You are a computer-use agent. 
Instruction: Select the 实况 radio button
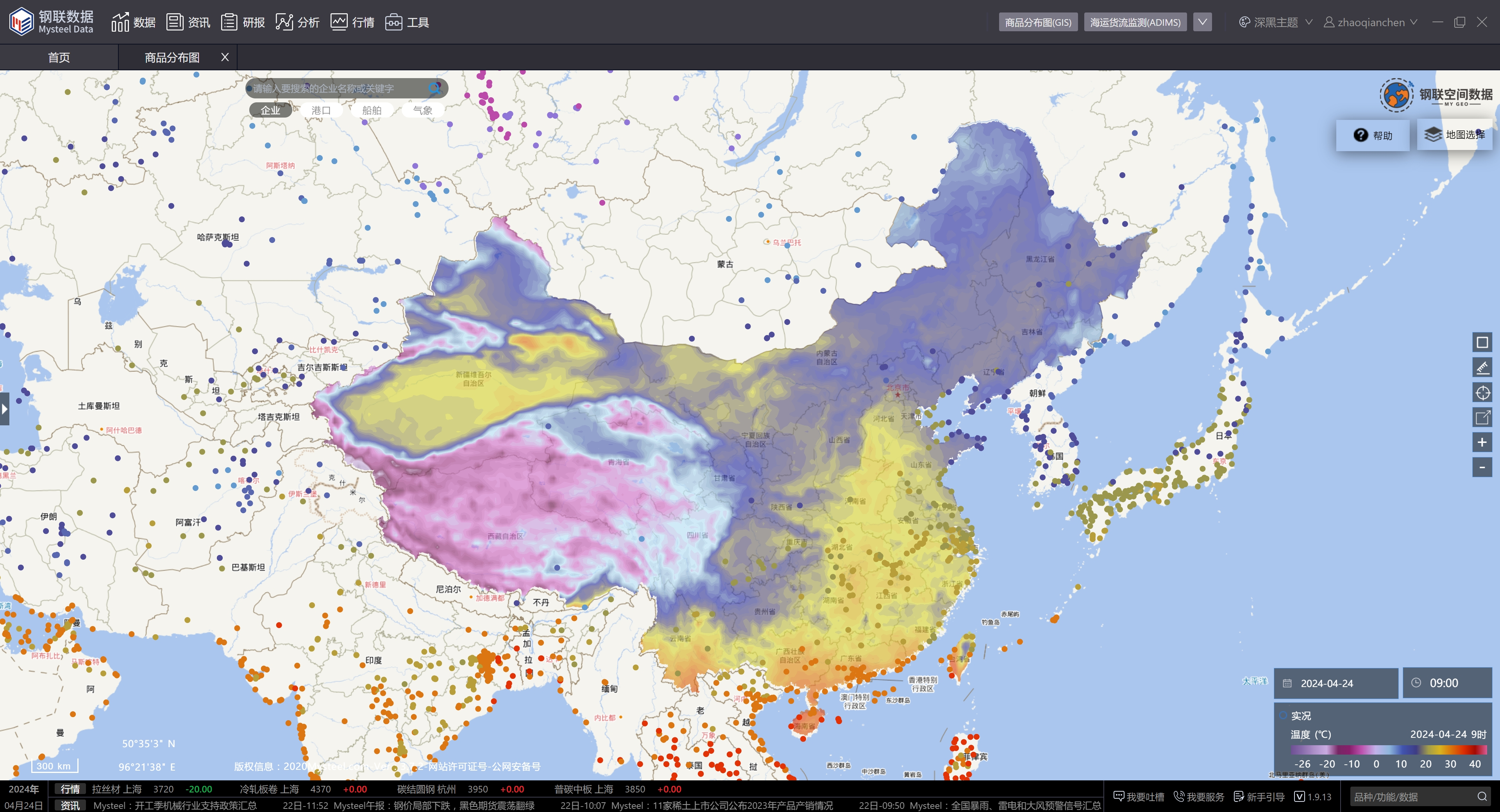point(1283,716)
